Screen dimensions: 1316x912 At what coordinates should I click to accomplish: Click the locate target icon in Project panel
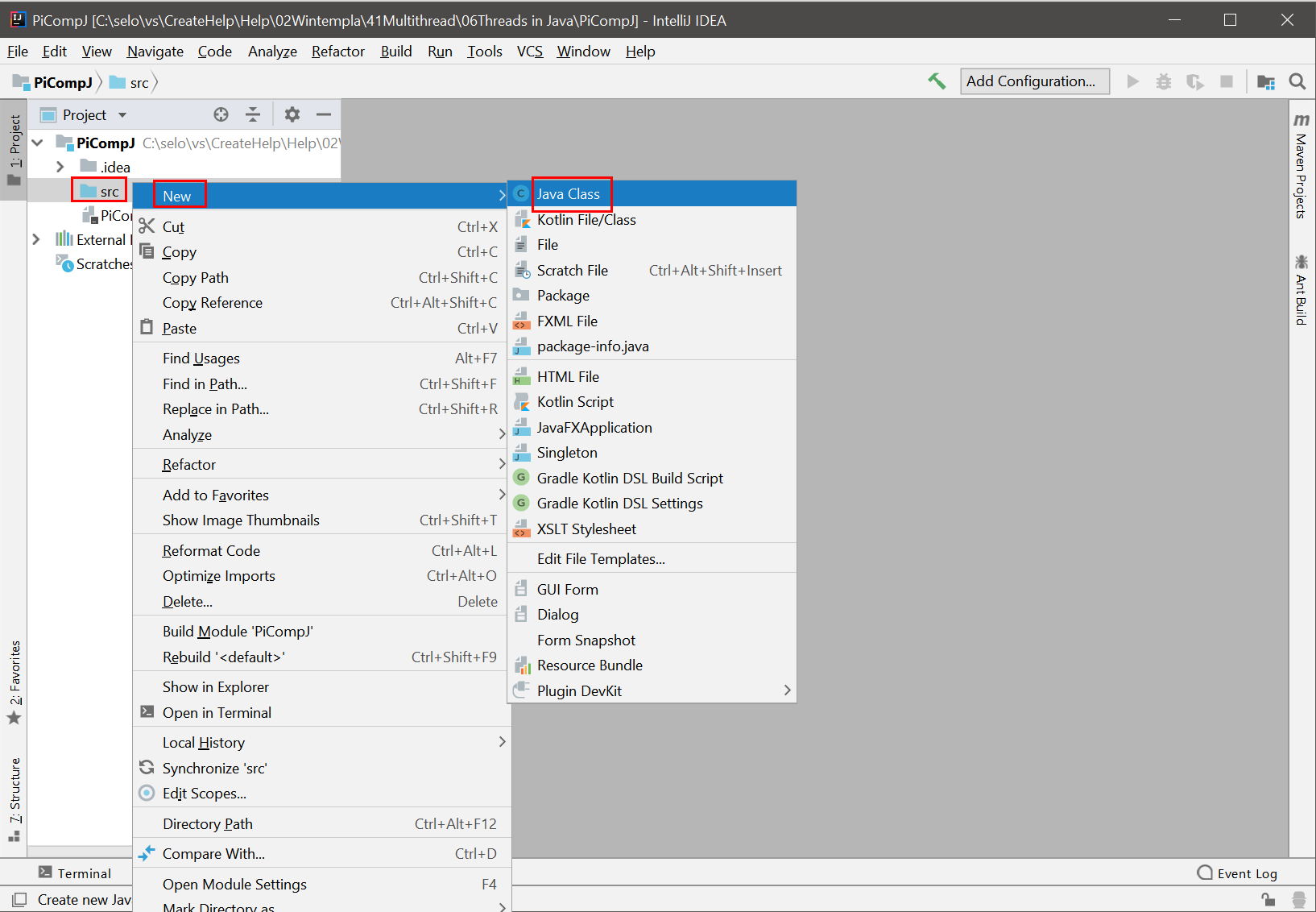[221, 114]
